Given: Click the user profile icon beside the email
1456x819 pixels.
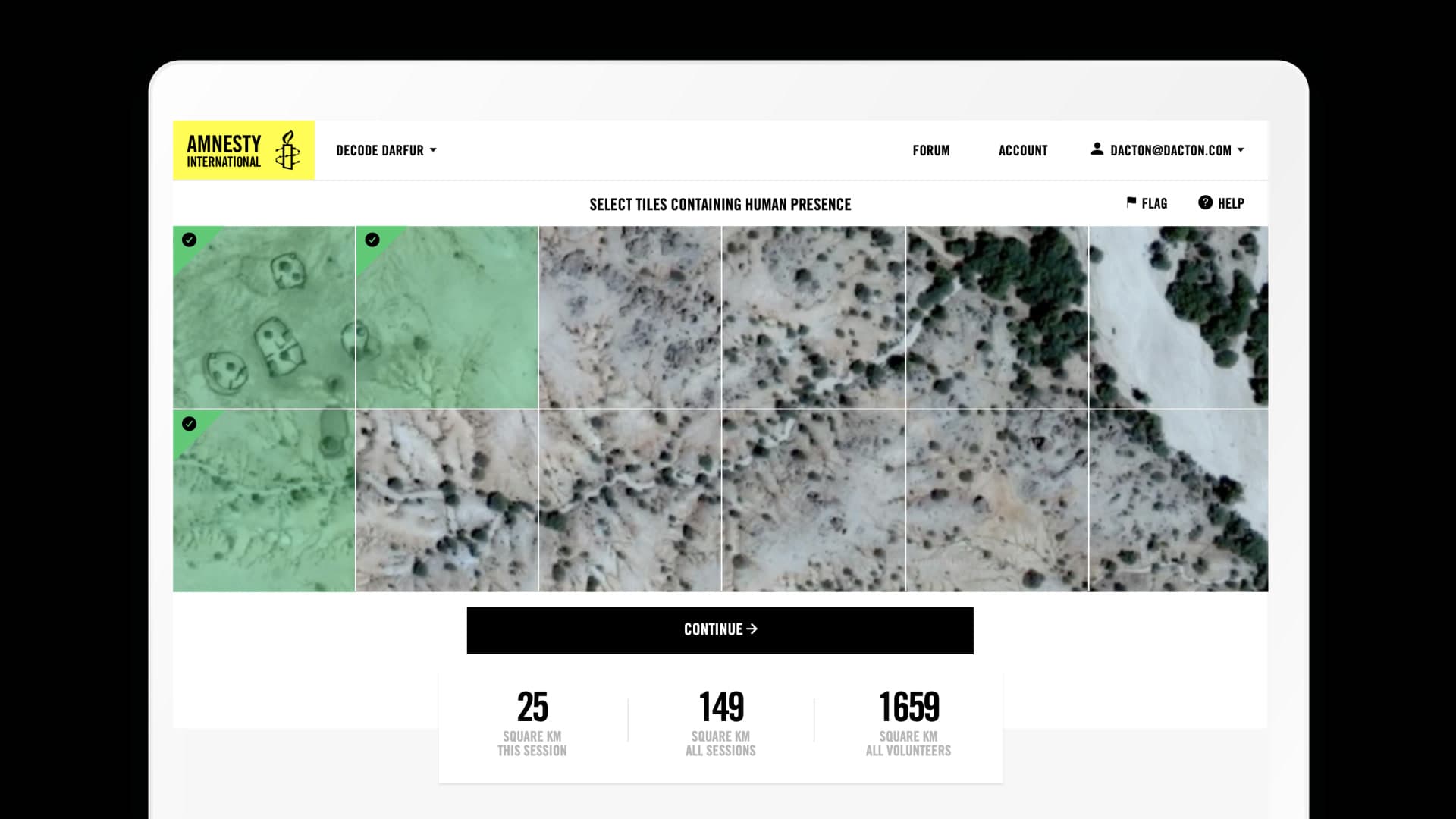Looking at the screenshot, I should tap(1097, 149).
